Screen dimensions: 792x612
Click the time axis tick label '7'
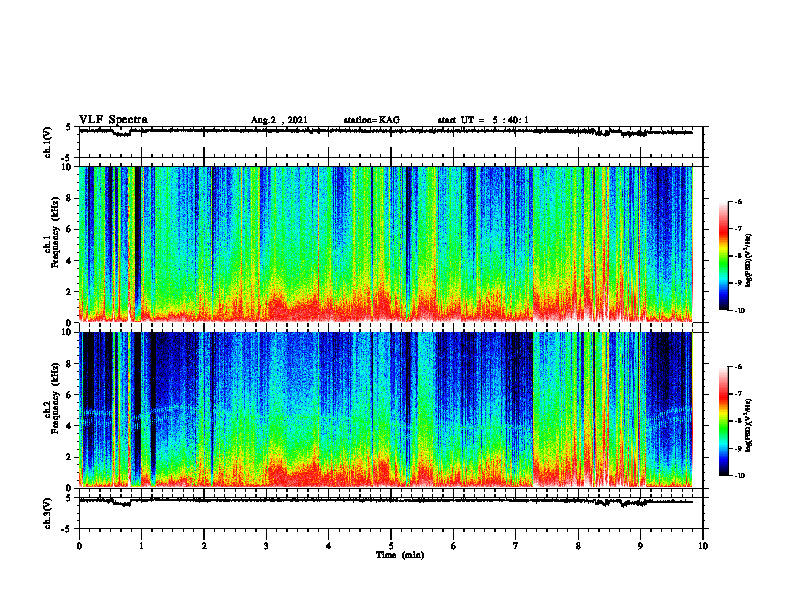516,546
